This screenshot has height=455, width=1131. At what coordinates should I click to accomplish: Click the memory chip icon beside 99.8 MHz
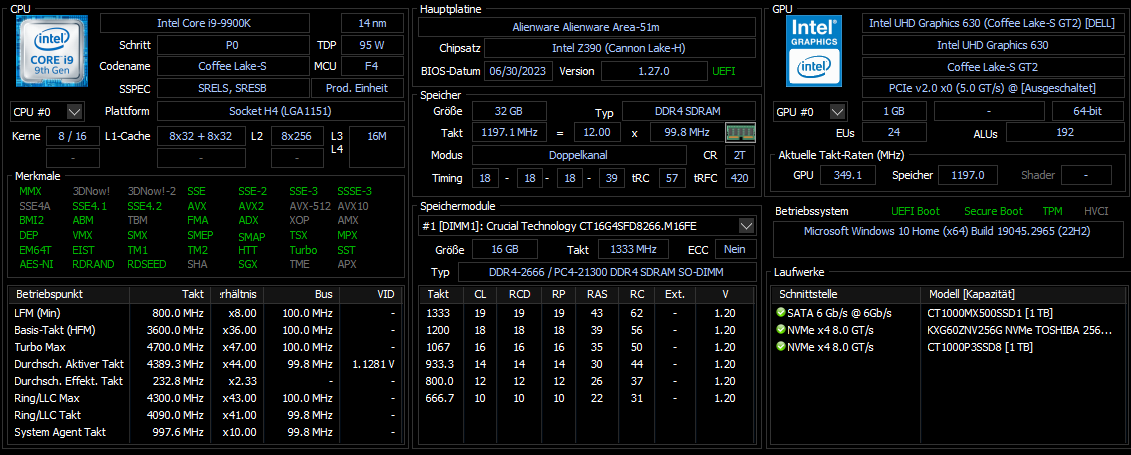(739, 132)
